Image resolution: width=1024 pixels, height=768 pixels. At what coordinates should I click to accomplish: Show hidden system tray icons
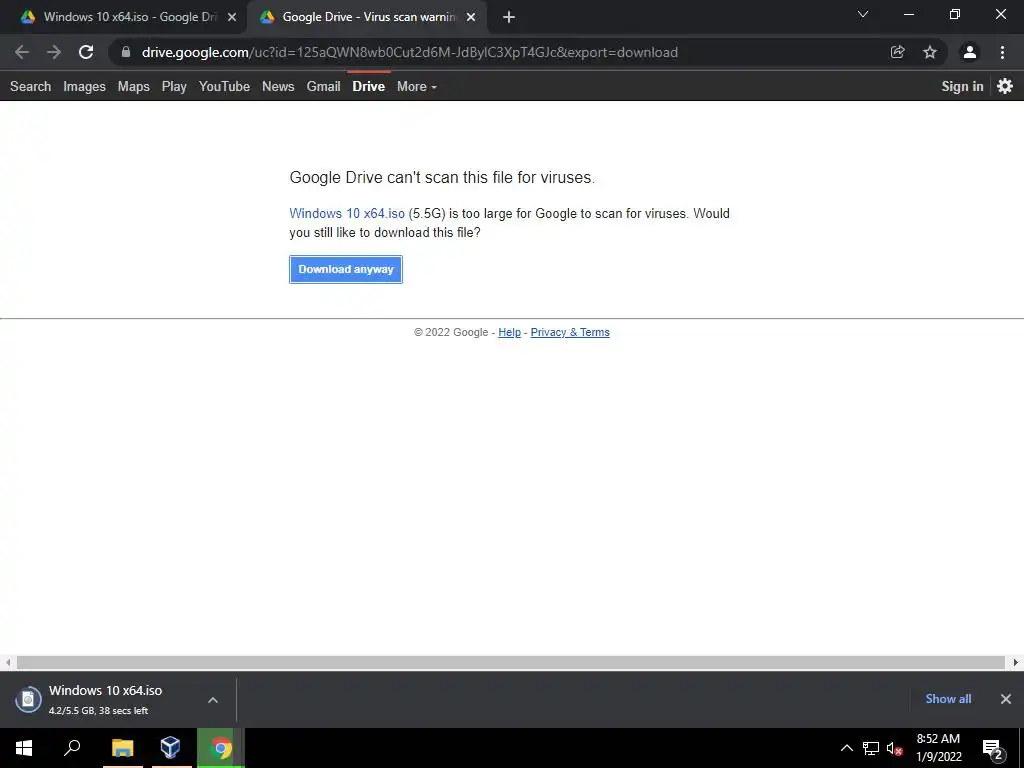(846, 748)
